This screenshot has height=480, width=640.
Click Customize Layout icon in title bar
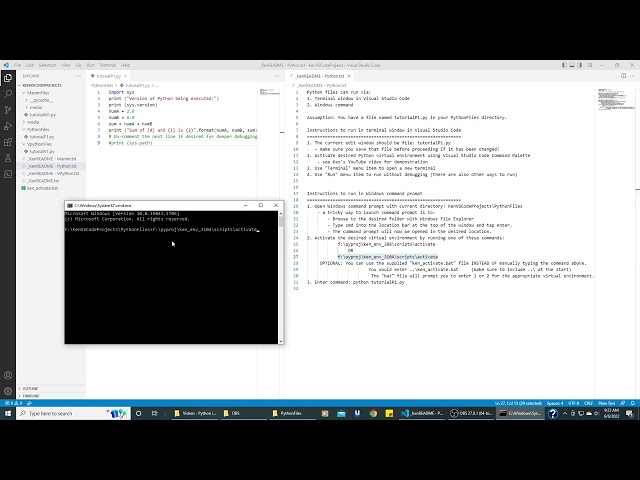589,65
